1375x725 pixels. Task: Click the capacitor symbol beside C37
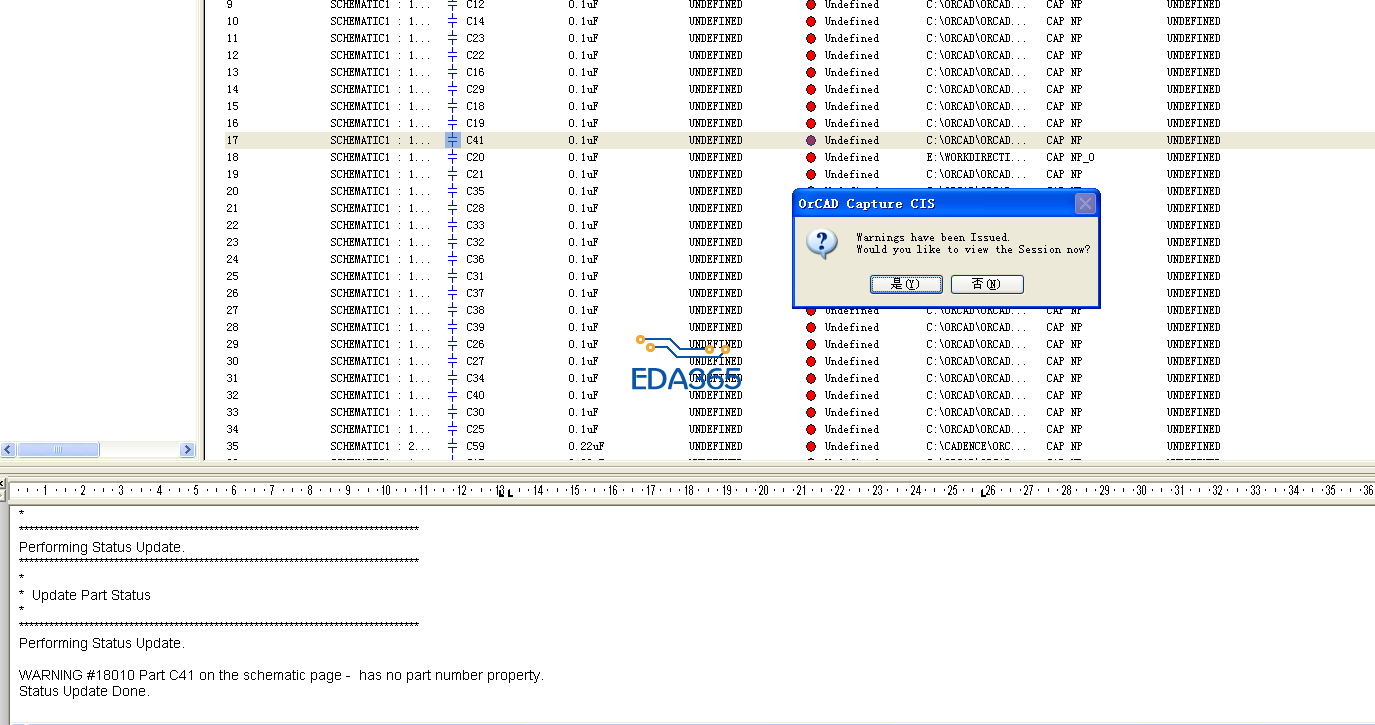coord(452,293)
